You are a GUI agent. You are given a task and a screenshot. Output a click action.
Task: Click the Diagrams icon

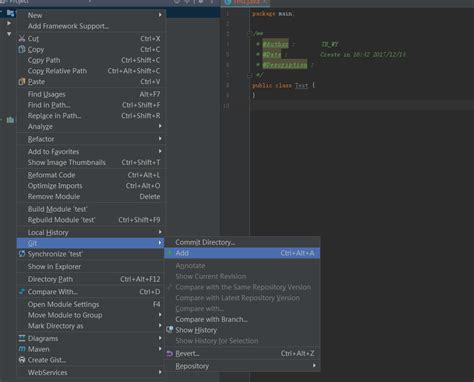pyautogui.click(x=22, y=338)
